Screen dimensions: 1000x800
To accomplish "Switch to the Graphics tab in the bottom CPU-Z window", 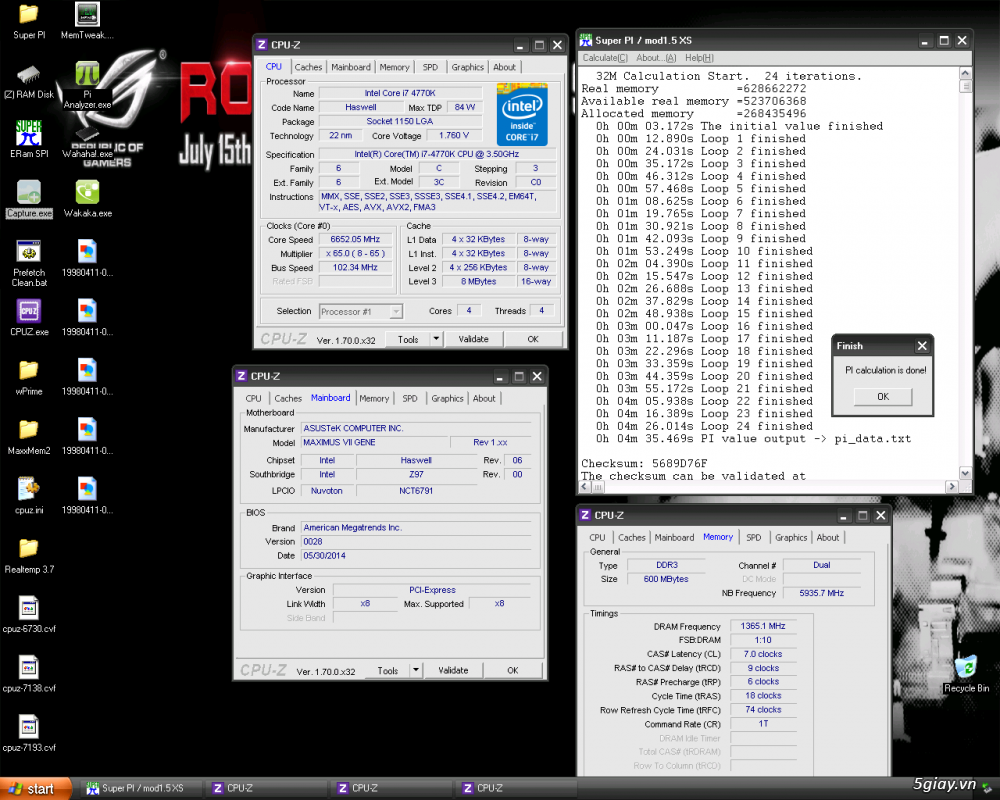I will tap(791, 537).
